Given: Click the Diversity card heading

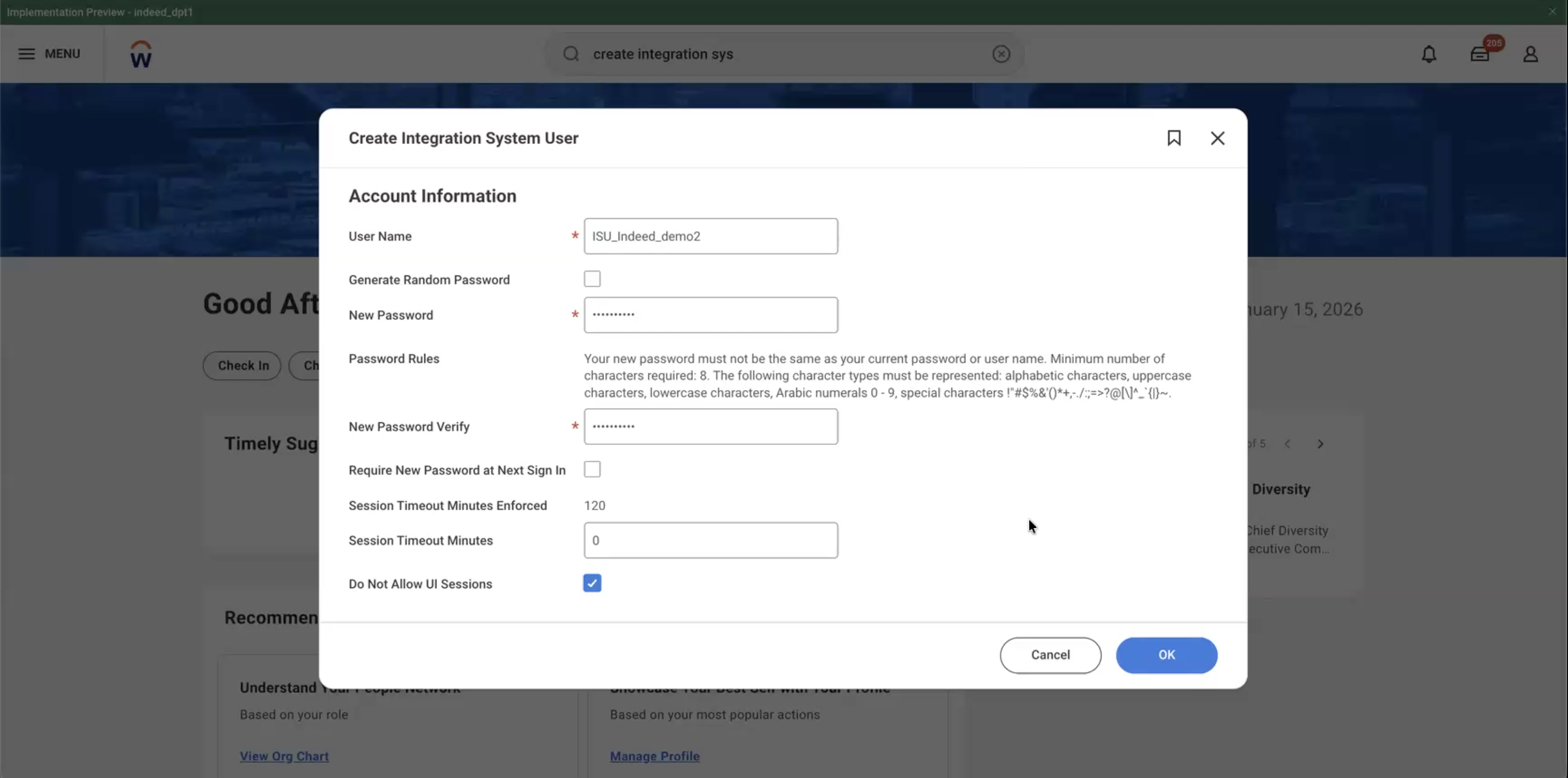Looking at the screenshot, I should [1281, 489].
